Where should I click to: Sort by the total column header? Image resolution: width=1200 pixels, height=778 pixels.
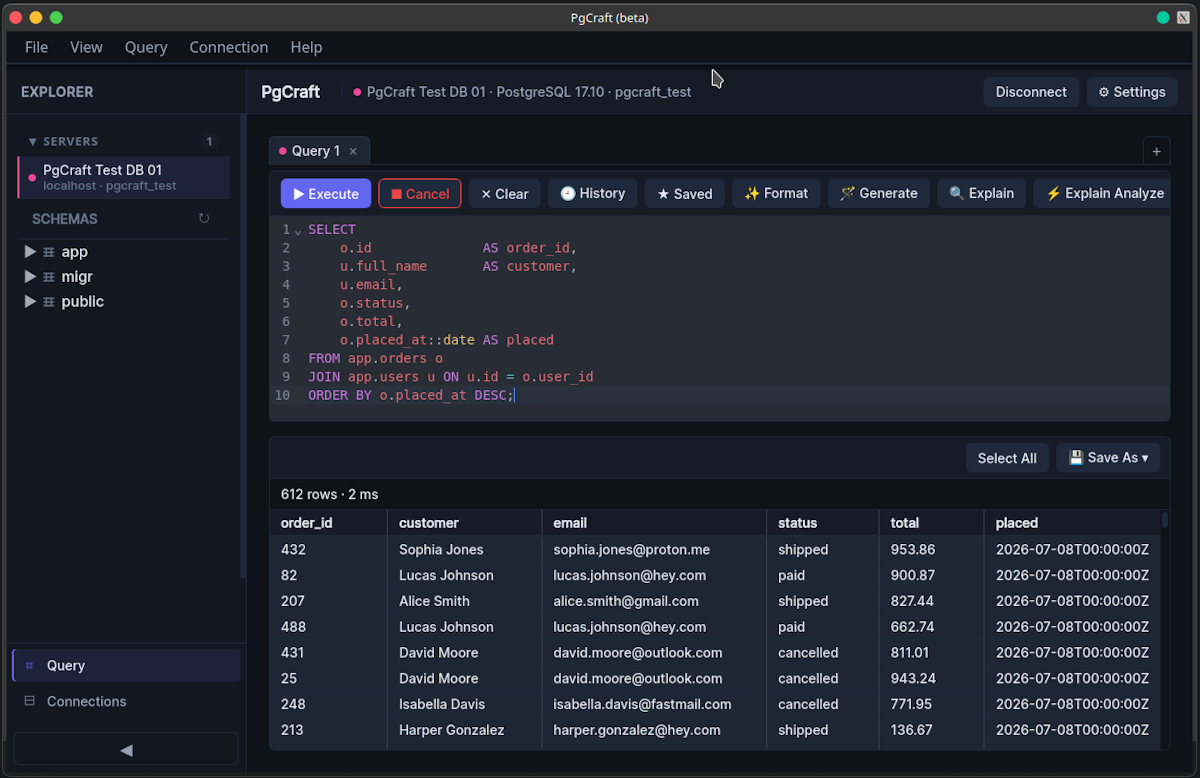(x=931, y=523)
